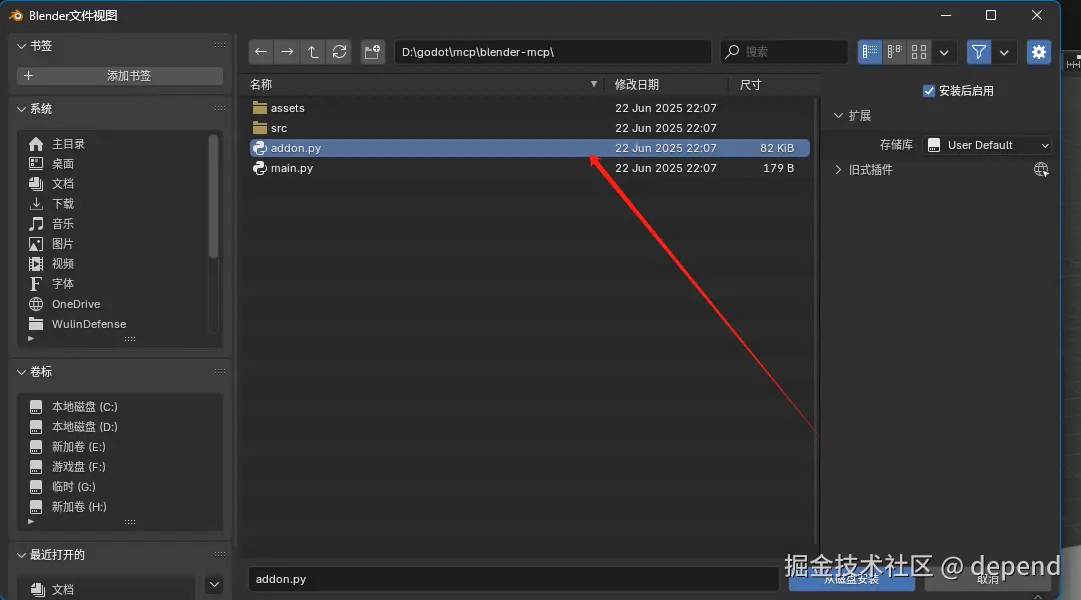Open filter settings dropdown arrow
The width and height of the screenshot is (1081, 600).
[x=1004, y=52]
